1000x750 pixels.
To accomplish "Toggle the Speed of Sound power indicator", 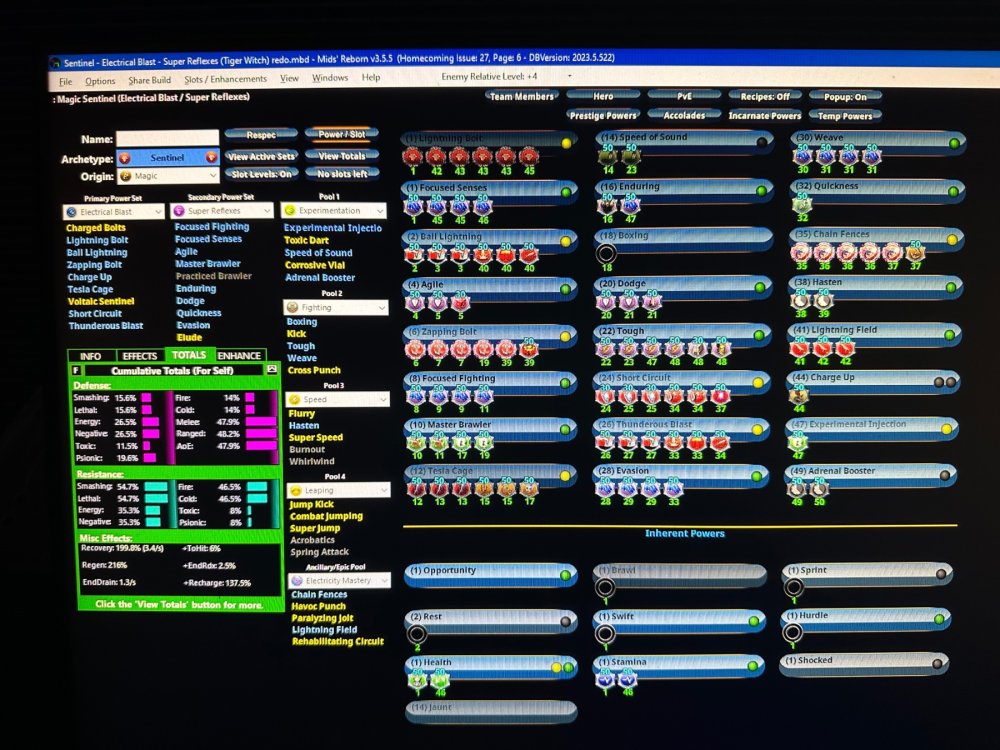I will tap(762, 142).
